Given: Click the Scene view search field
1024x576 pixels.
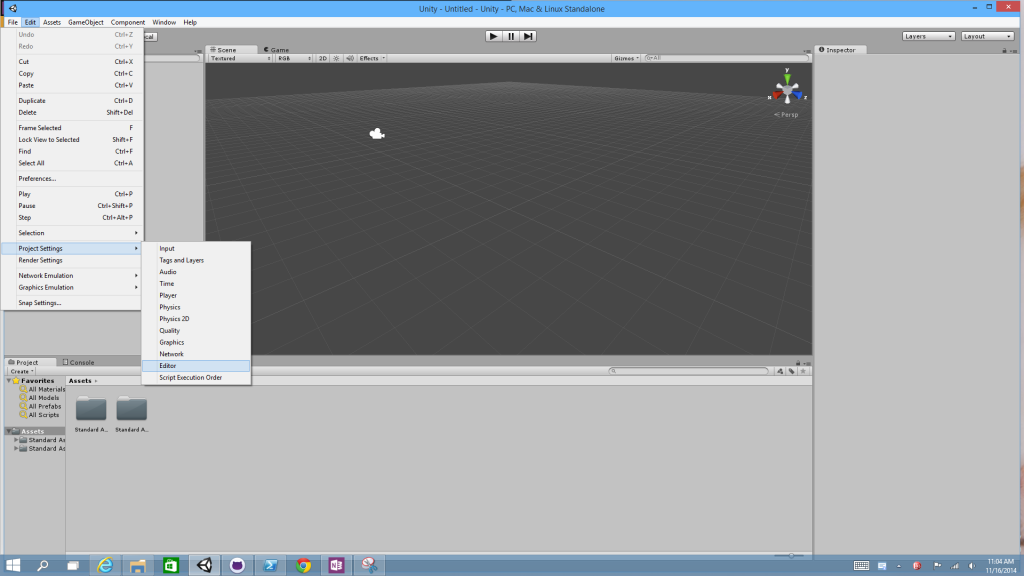Looking at the screenshot, I should pyautogui.click(x=725, y=58).
